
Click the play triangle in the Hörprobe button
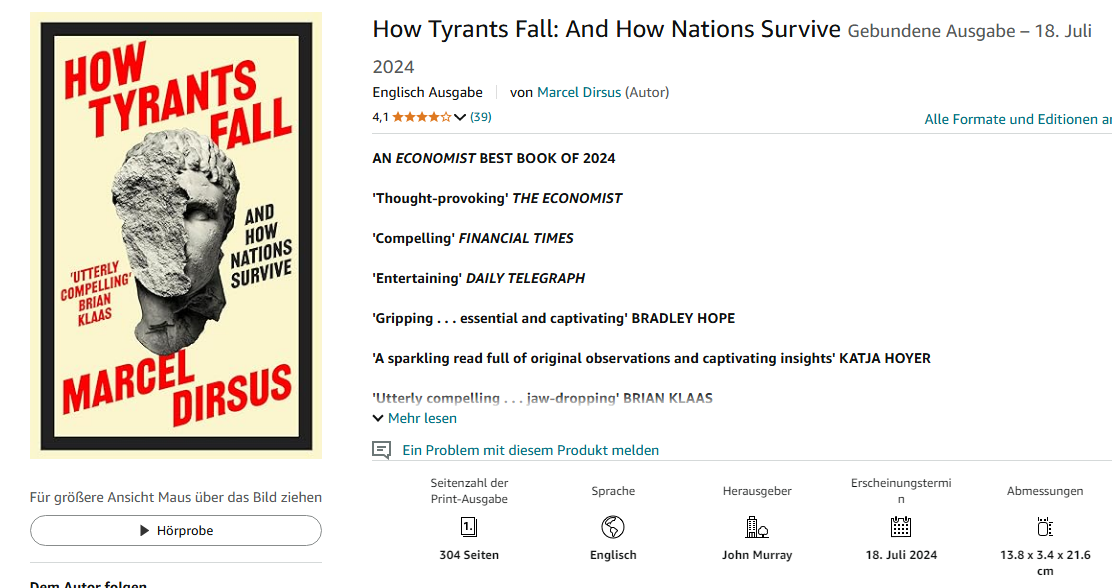[145, 531]
